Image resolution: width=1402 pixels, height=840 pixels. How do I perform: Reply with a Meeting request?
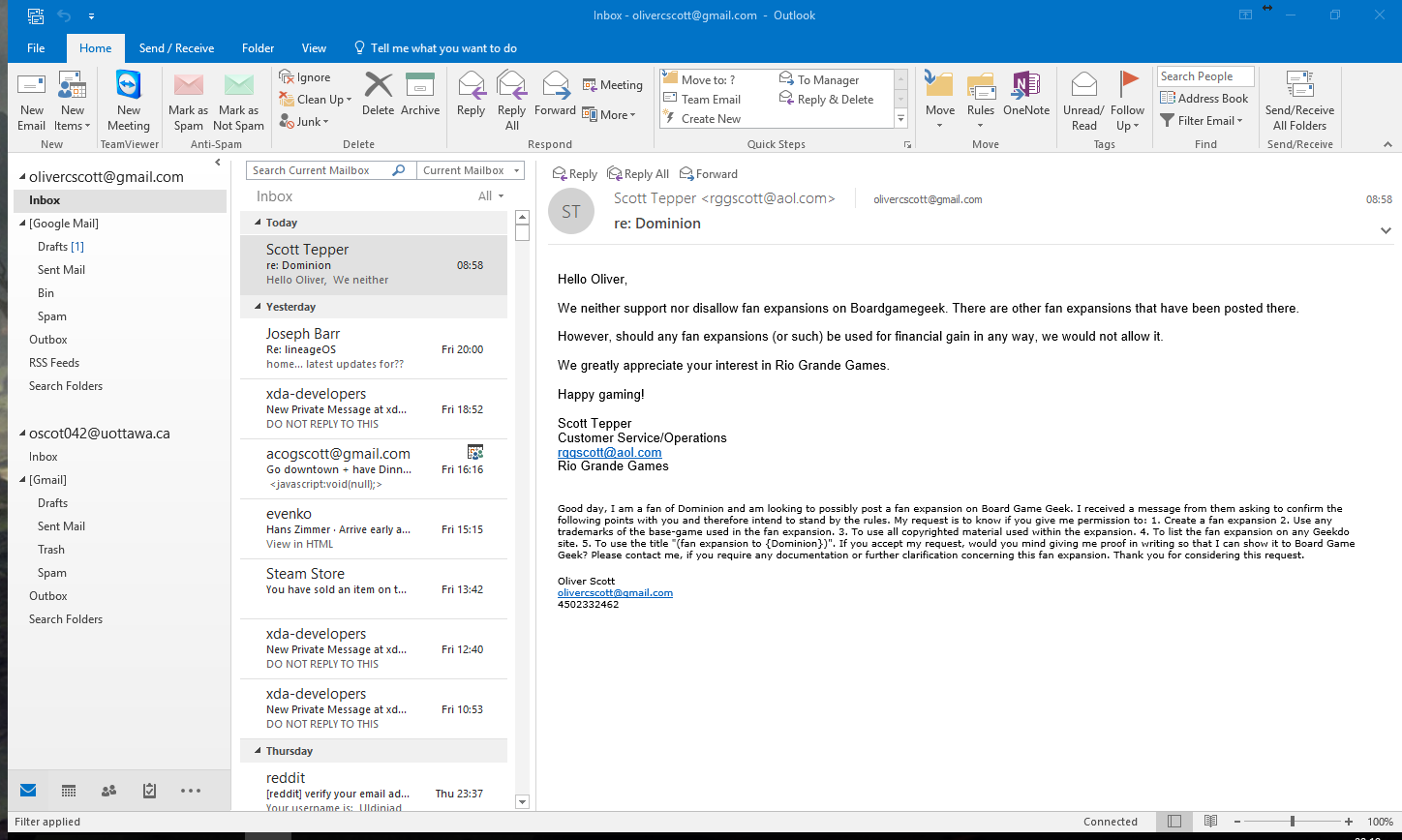click(x=612, y=85)
